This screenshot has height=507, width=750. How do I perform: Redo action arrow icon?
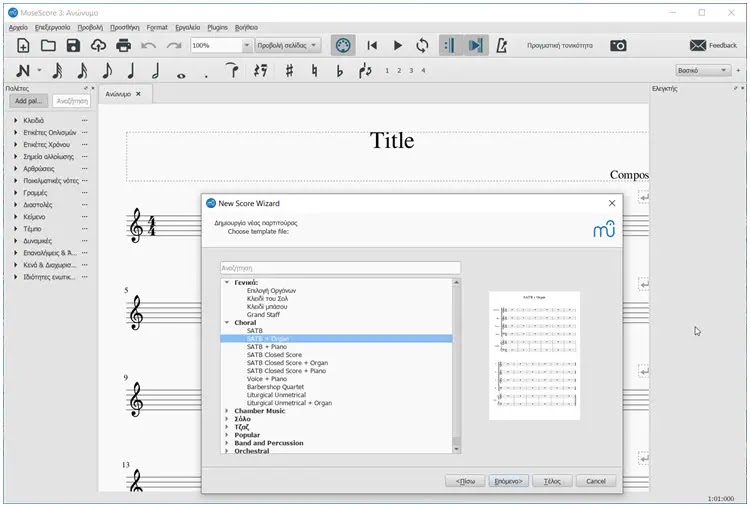click(x=174, y=46)
